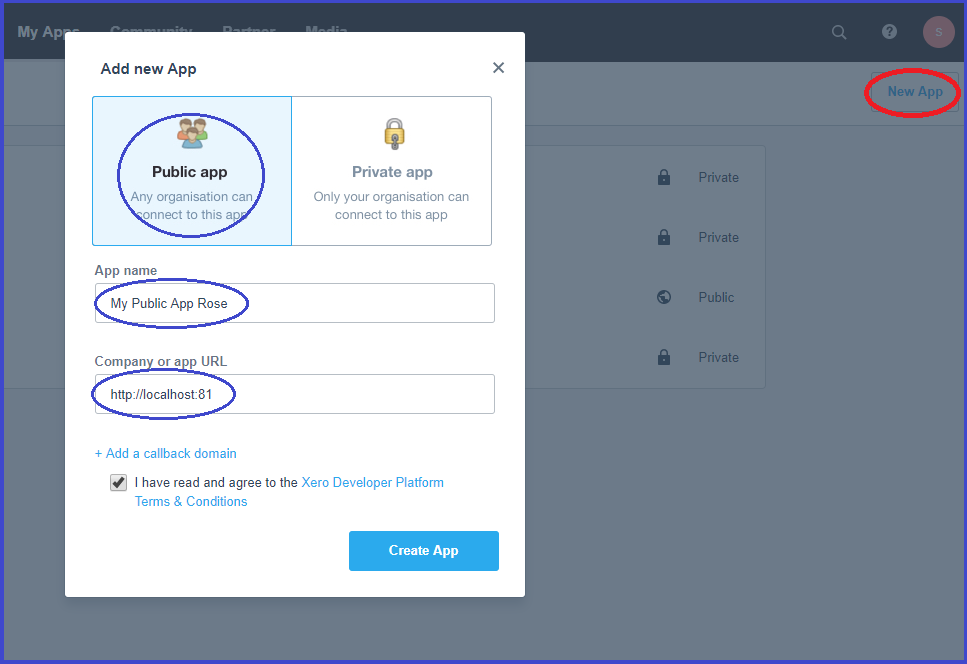967x664 pixels.
Task: Close the Add new App dialog
Action: point(498,68)
